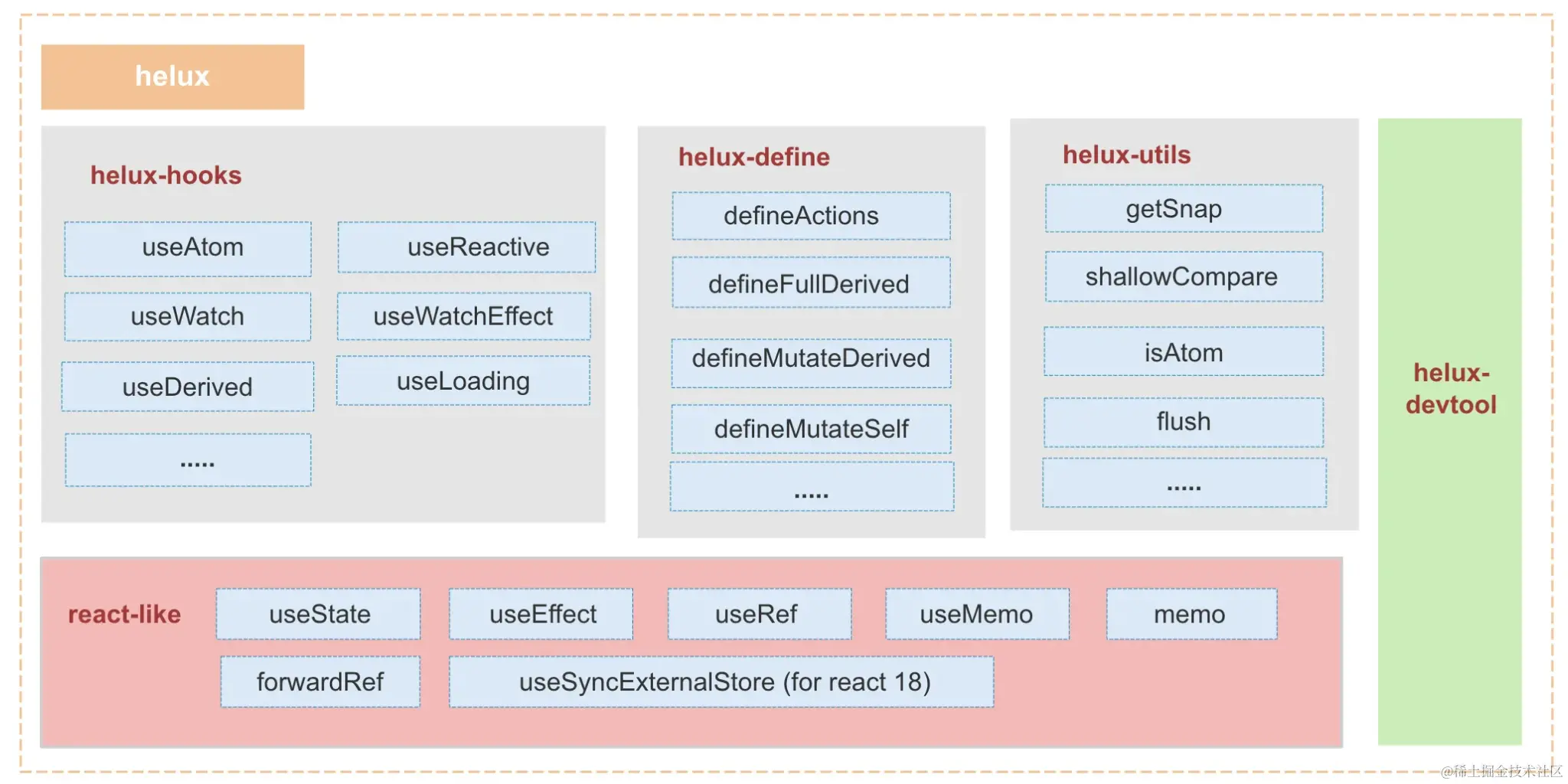Select the defineMutateSelf box
The image size is (1568, 784).
(811, 429)
